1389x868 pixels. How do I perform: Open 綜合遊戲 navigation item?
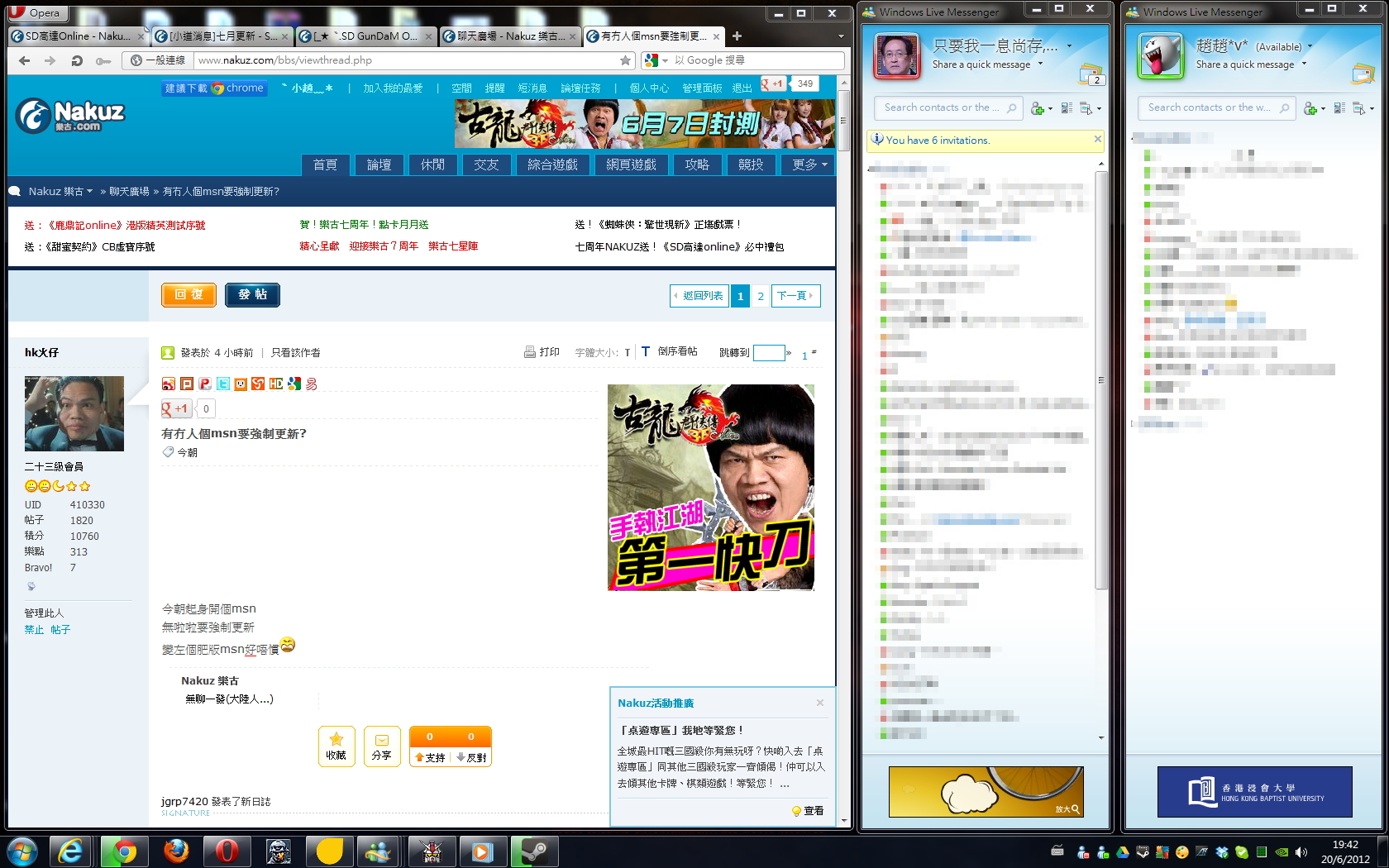coord(552,165)
